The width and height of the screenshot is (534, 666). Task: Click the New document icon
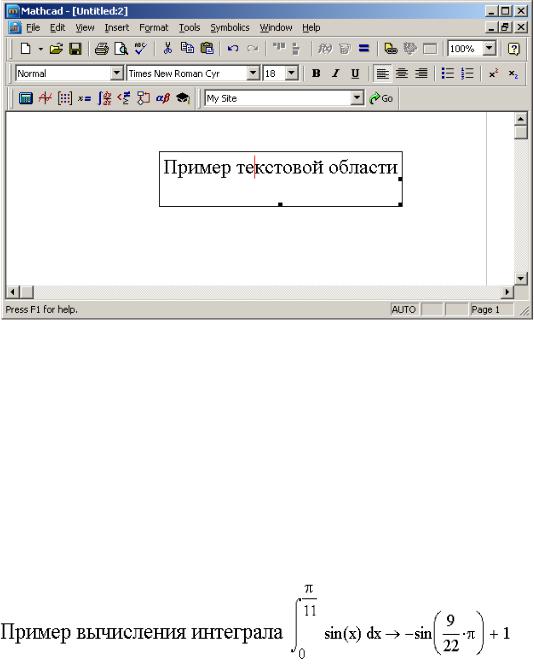tap(25, 49)
